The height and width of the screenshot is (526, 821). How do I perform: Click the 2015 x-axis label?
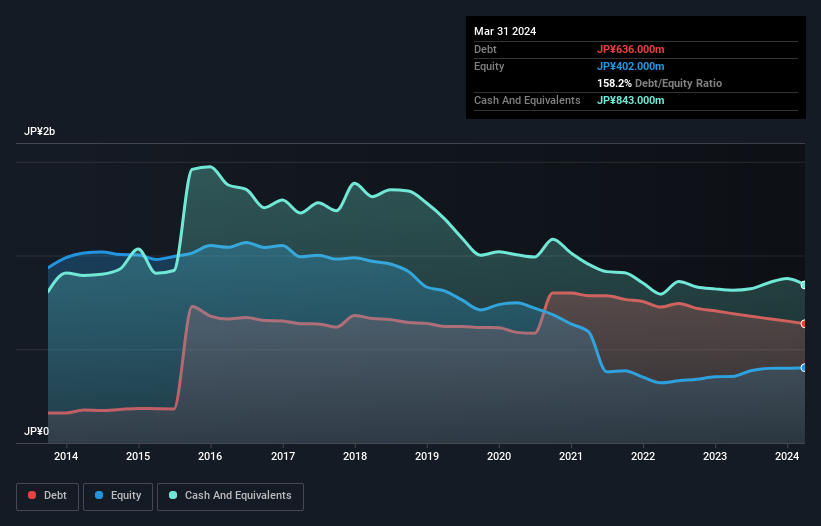point(138,456)
